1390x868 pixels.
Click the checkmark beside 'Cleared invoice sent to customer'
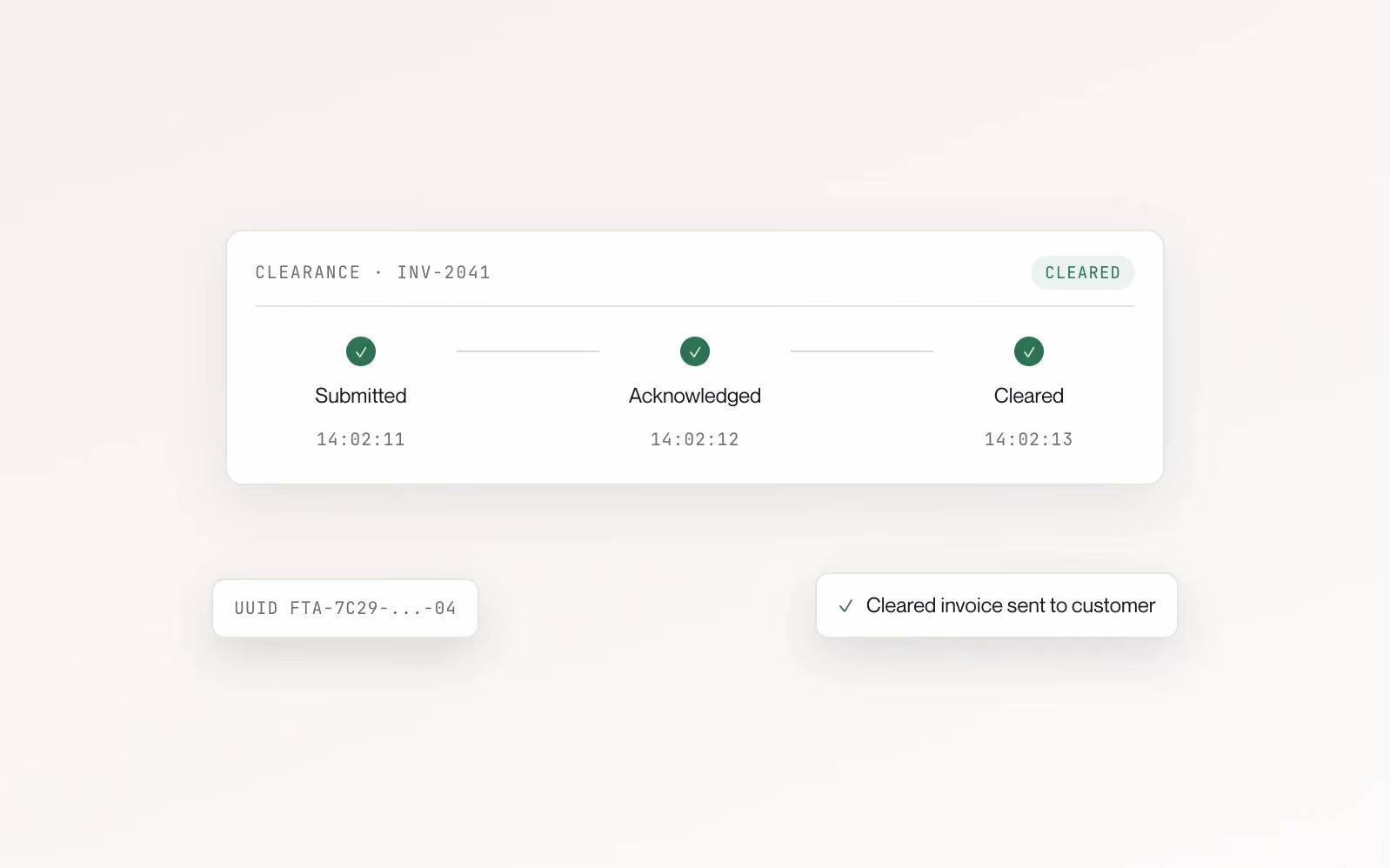[x=845, y=606]
